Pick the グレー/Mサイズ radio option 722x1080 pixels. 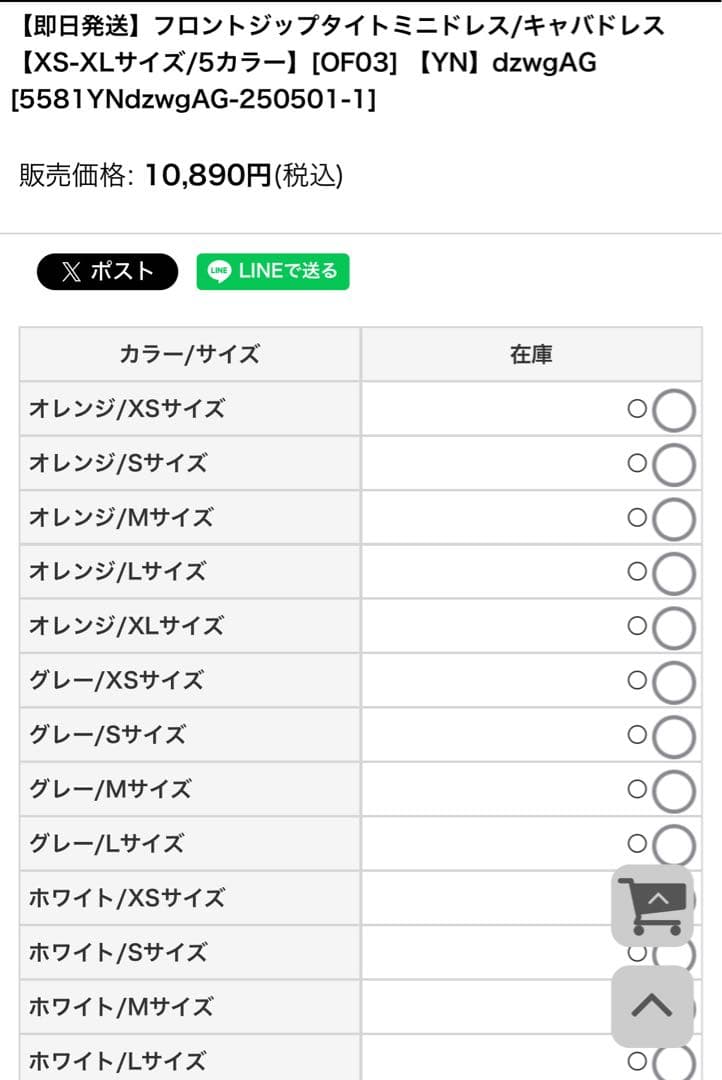pyautogui.click(x=674, y=790)
